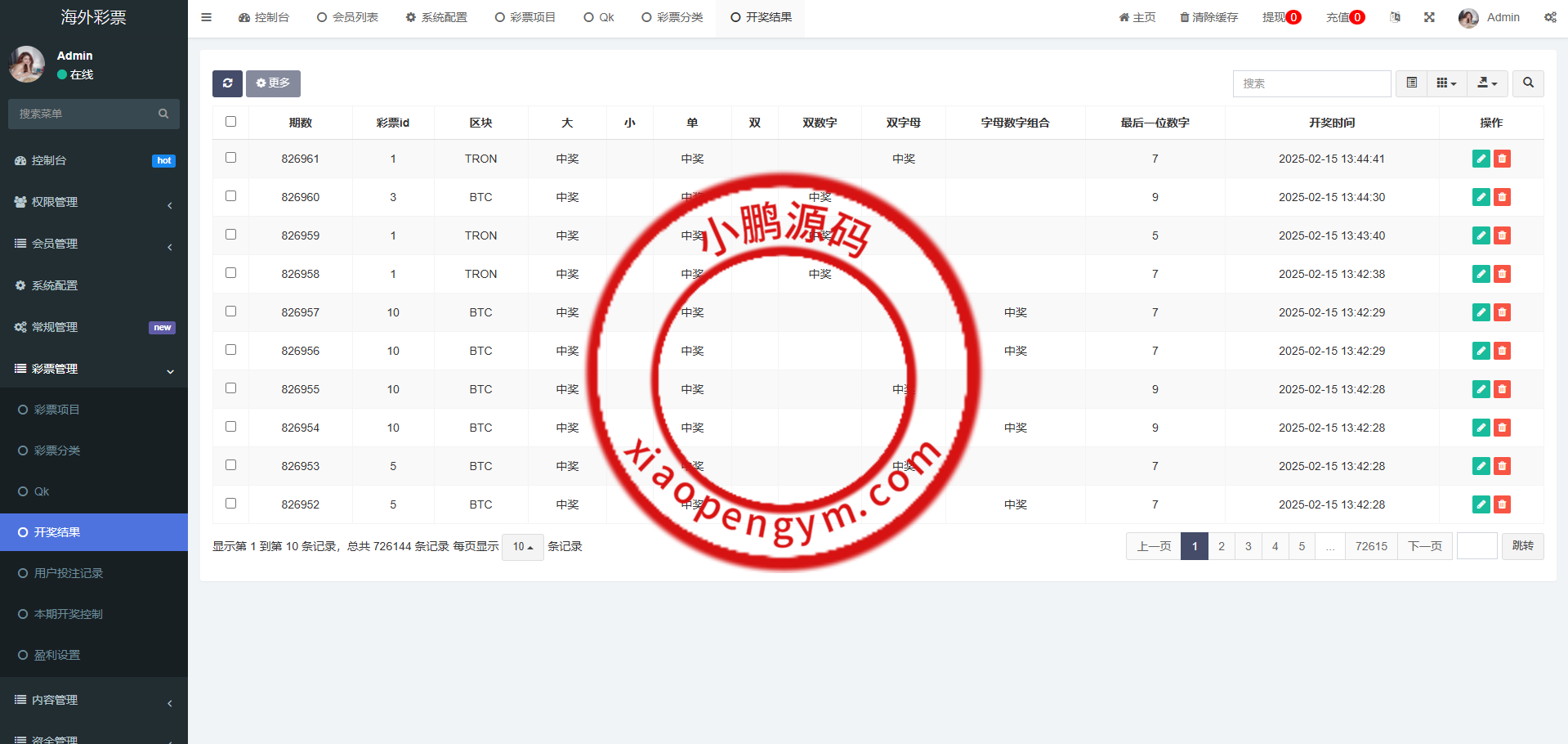Viewport: 1568px width, 744px height.
Task: Open 常规管理 in the sidebar
Action: pyautogui.click(x=94, y=327)
